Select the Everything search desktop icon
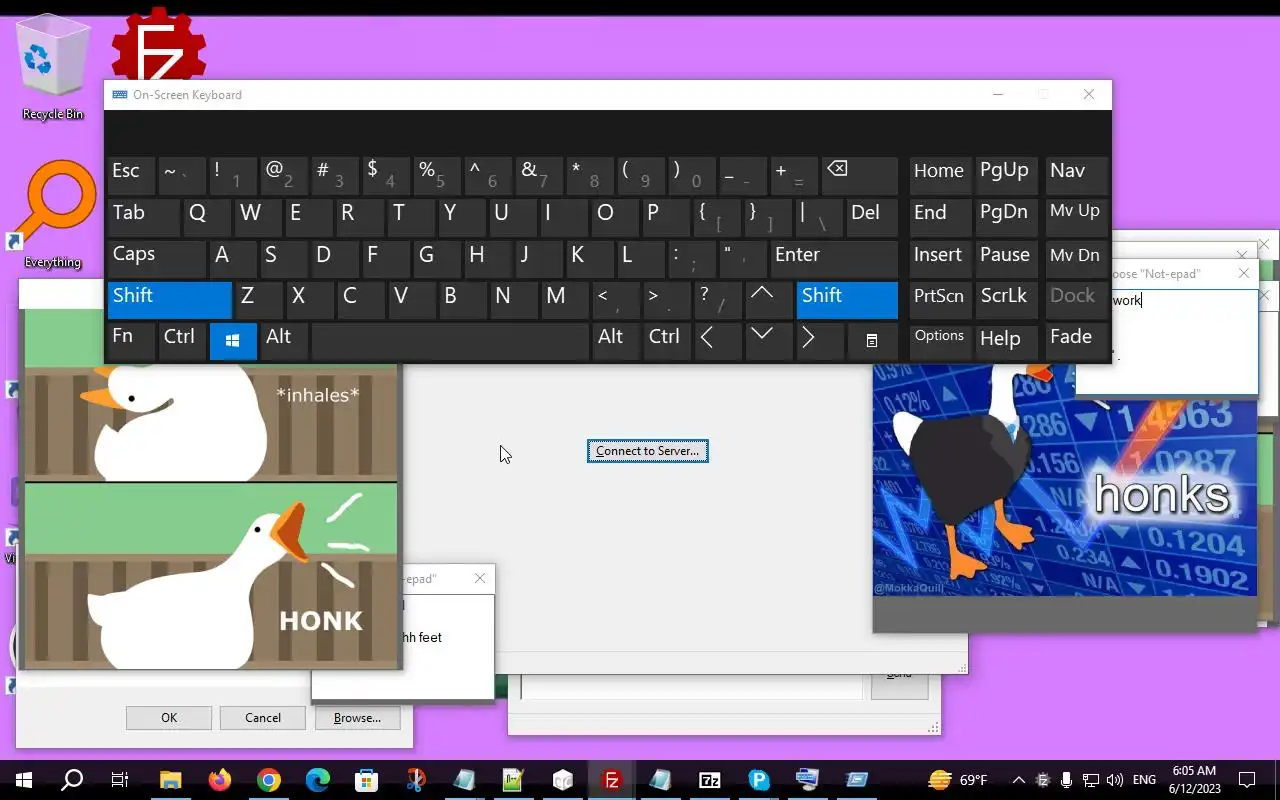This screenshot has height=800, width=1280. 52,214
